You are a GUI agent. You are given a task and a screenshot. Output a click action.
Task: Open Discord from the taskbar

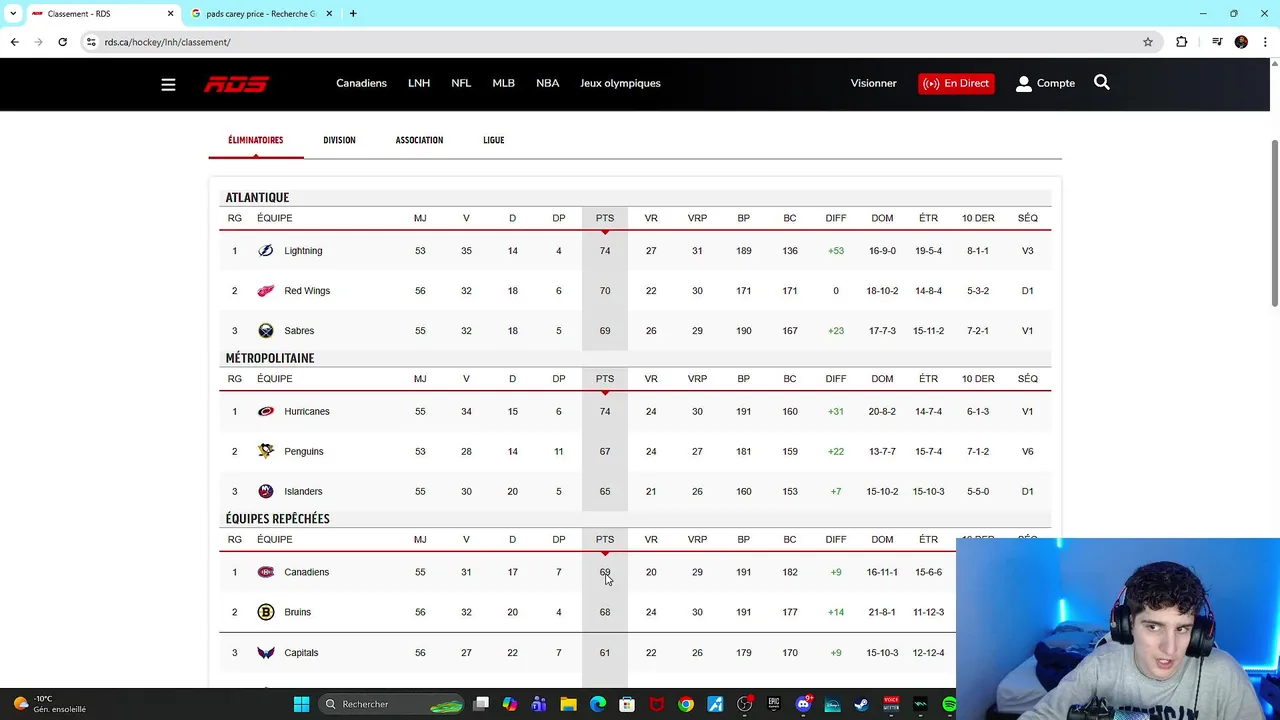[x=803, y=704]
